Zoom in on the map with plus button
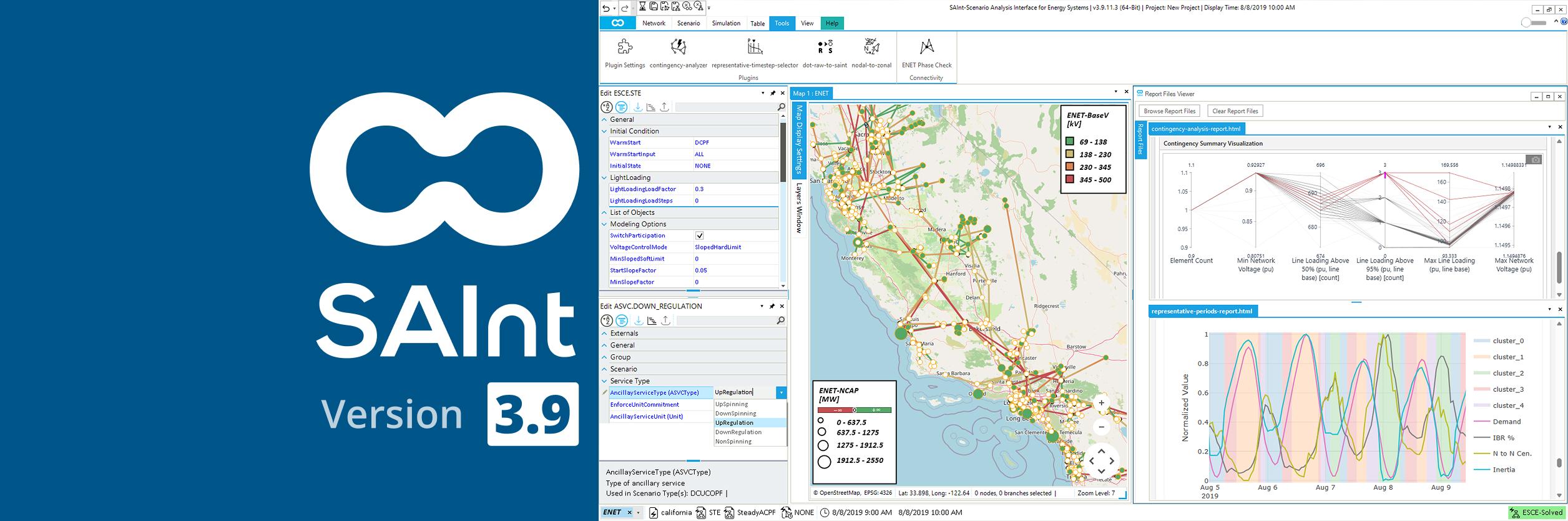 pyautogui.click(x=1101, y=403)
